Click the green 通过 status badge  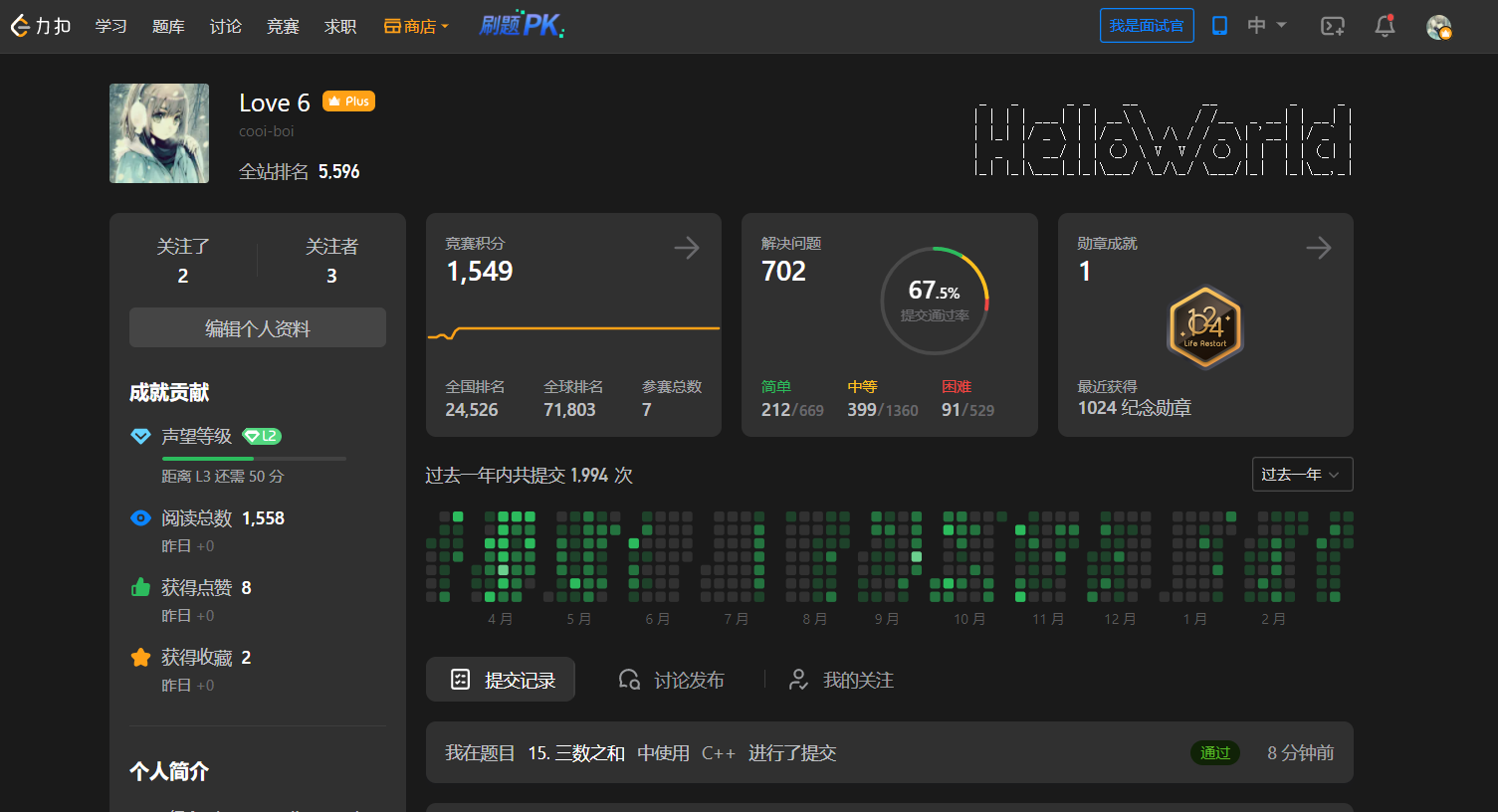click(x=1215, y=753)
